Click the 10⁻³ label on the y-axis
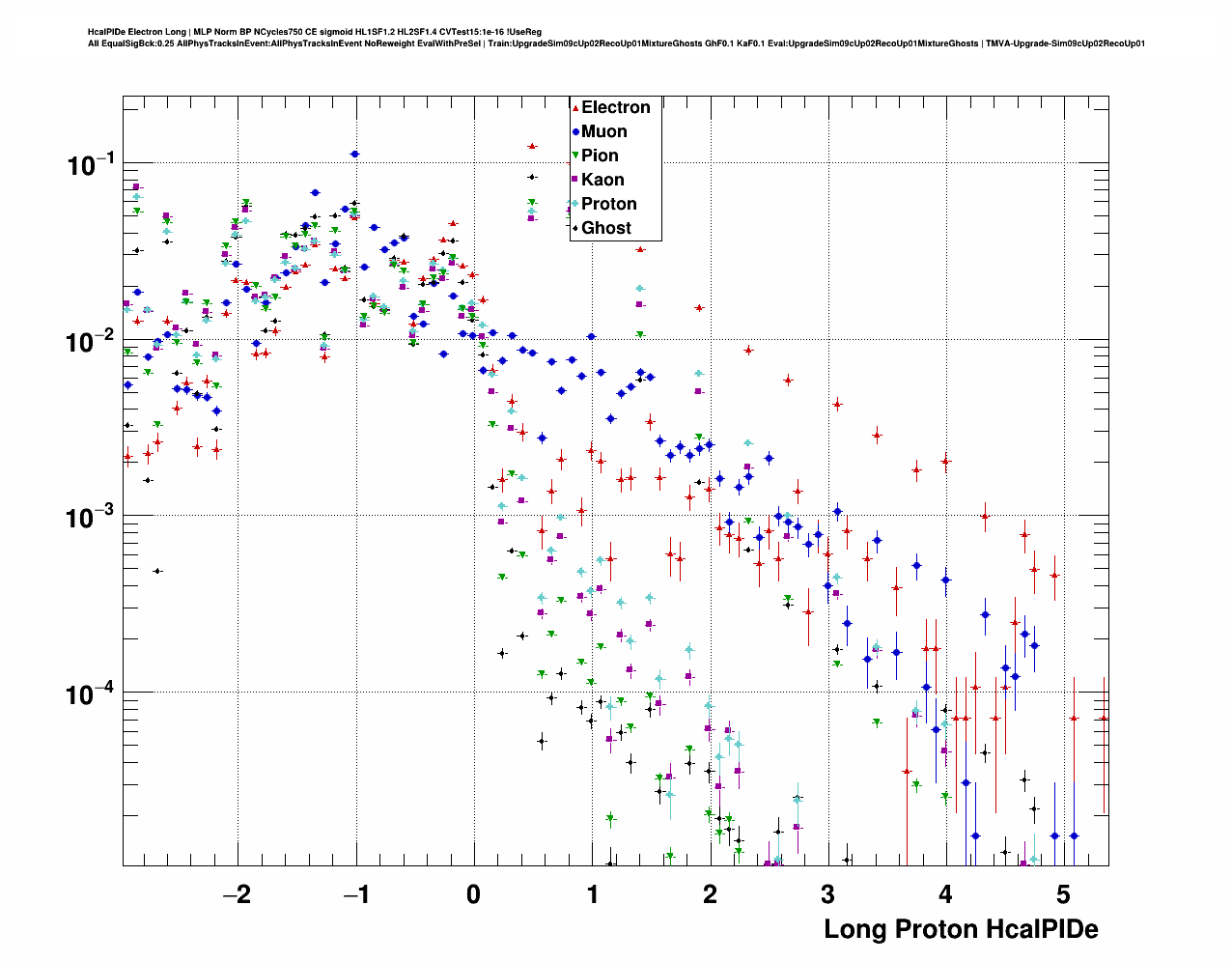Viewport: 1232px width, 962px height. (91, 519)
